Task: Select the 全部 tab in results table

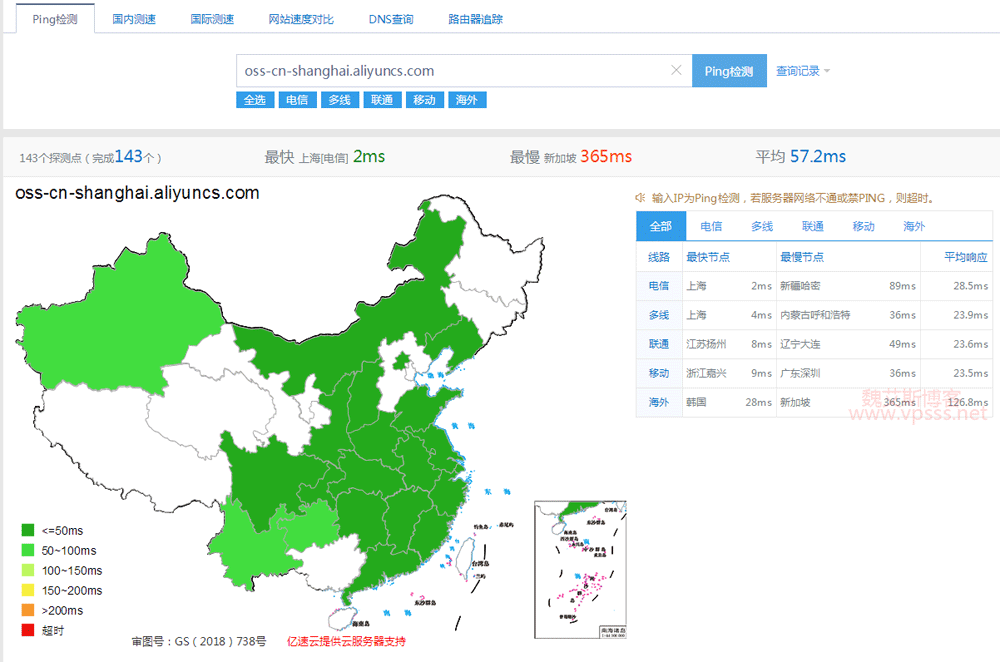Action: [660, 227]
